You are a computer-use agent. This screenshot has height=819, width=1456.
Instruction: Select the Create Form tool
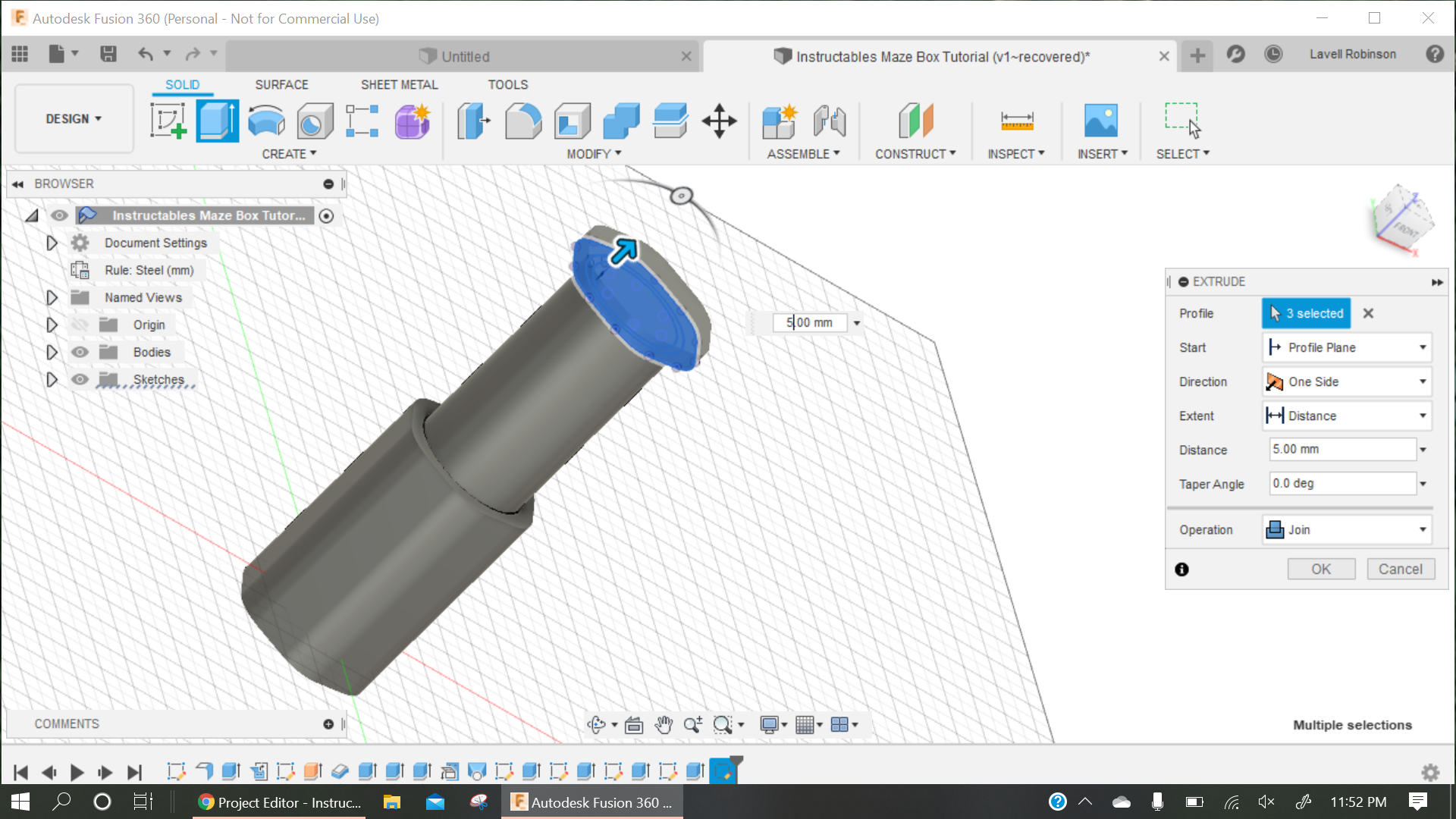pyautogui.click(x=413, y=121)
